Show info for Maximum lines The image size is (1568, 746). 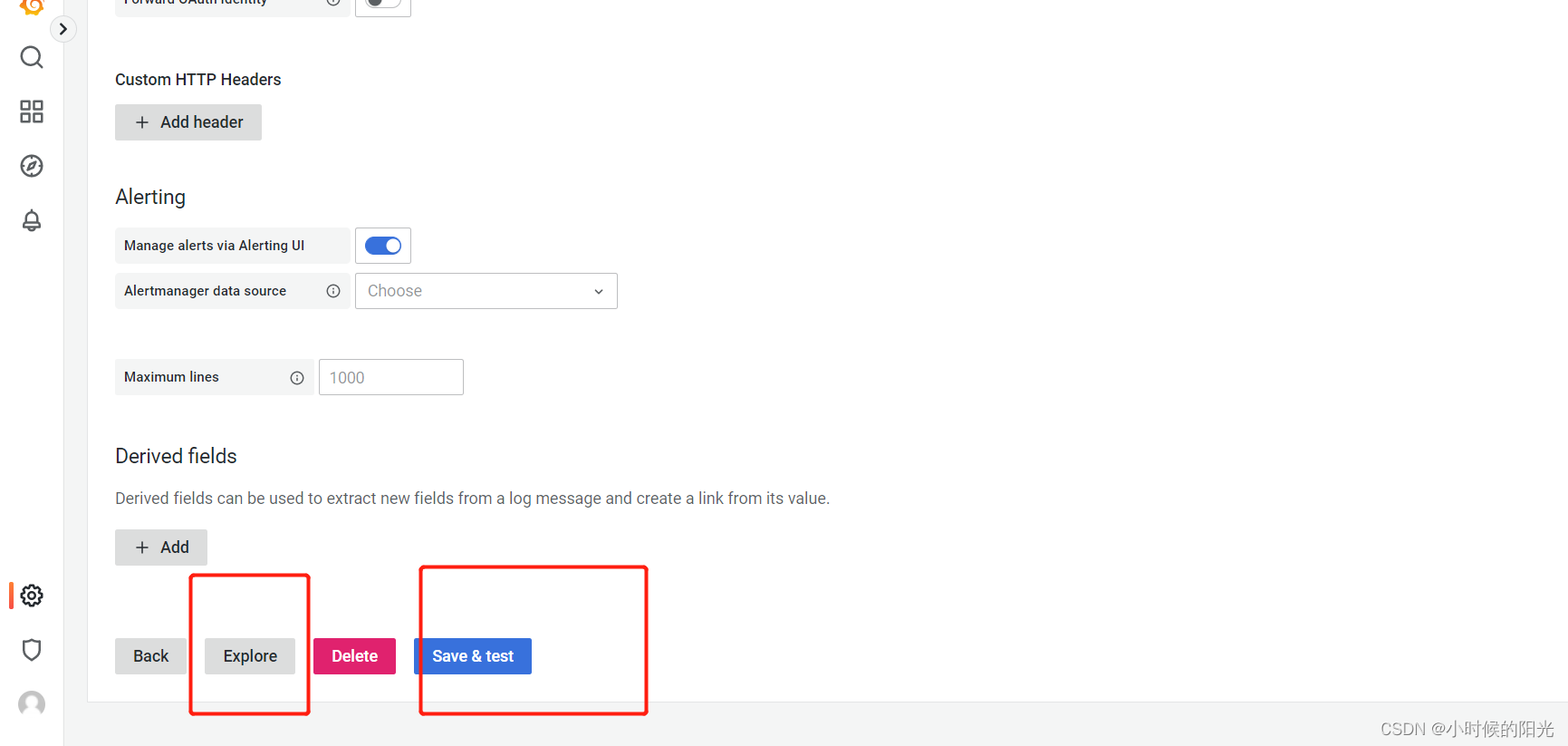[297, 378]
